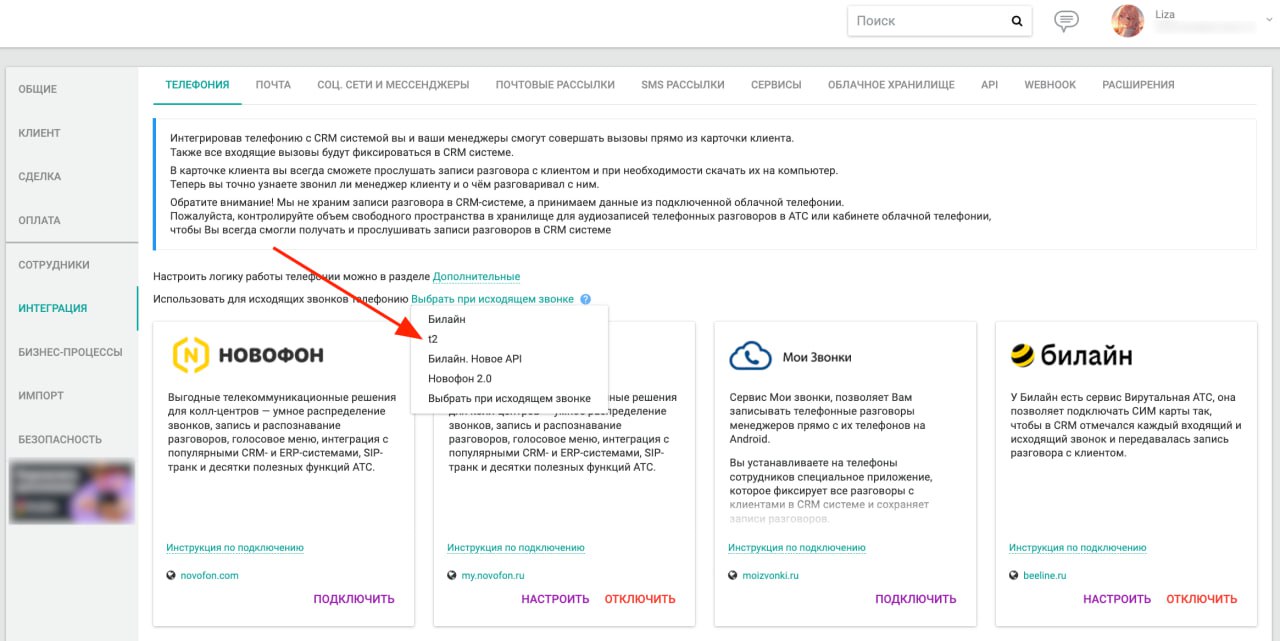Image resolution: width=1280 pixels, height=641 pixels.
Task: Visit the my.novofon.ru link
Action: coord(493,576)
